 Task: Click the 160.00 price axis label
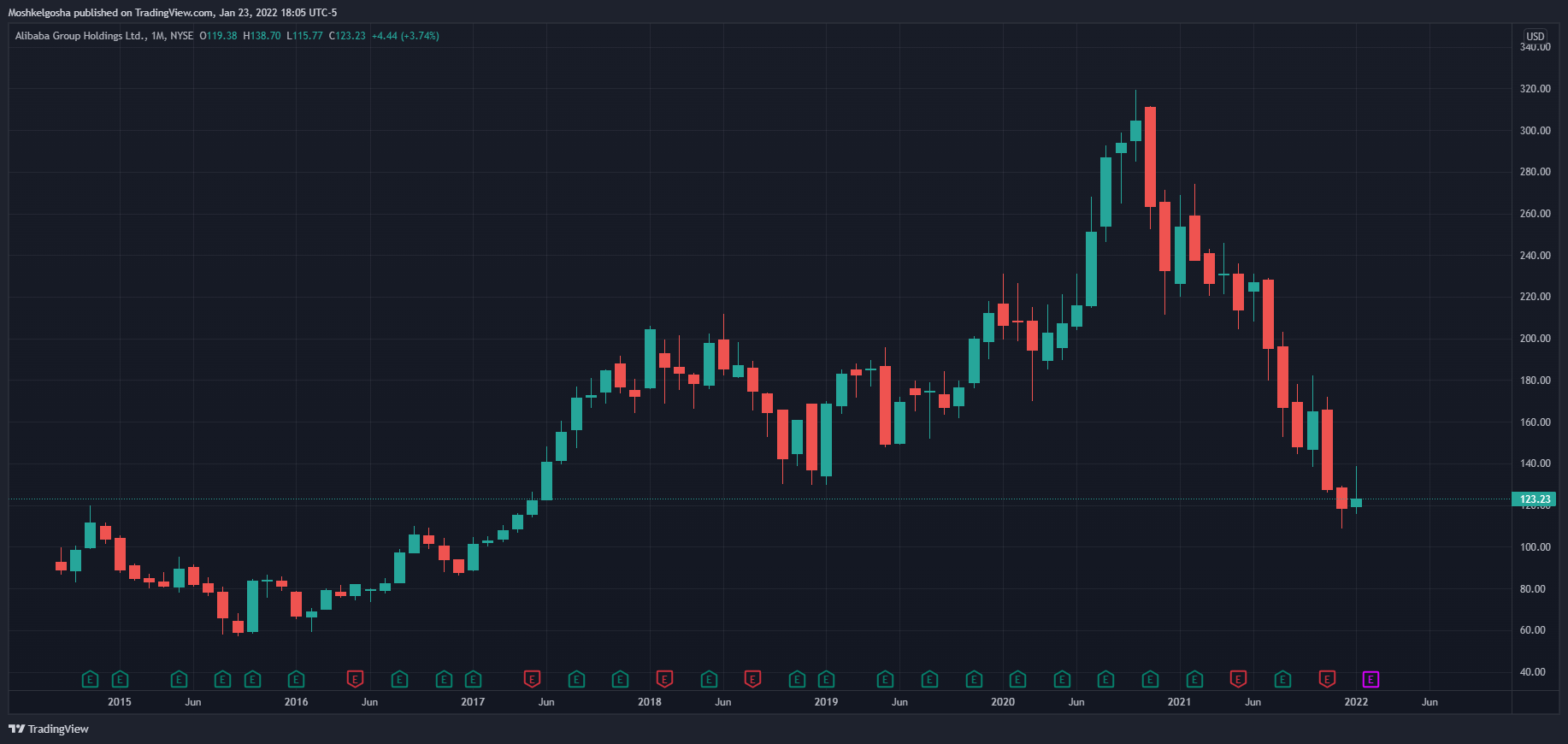[1535, 422]
